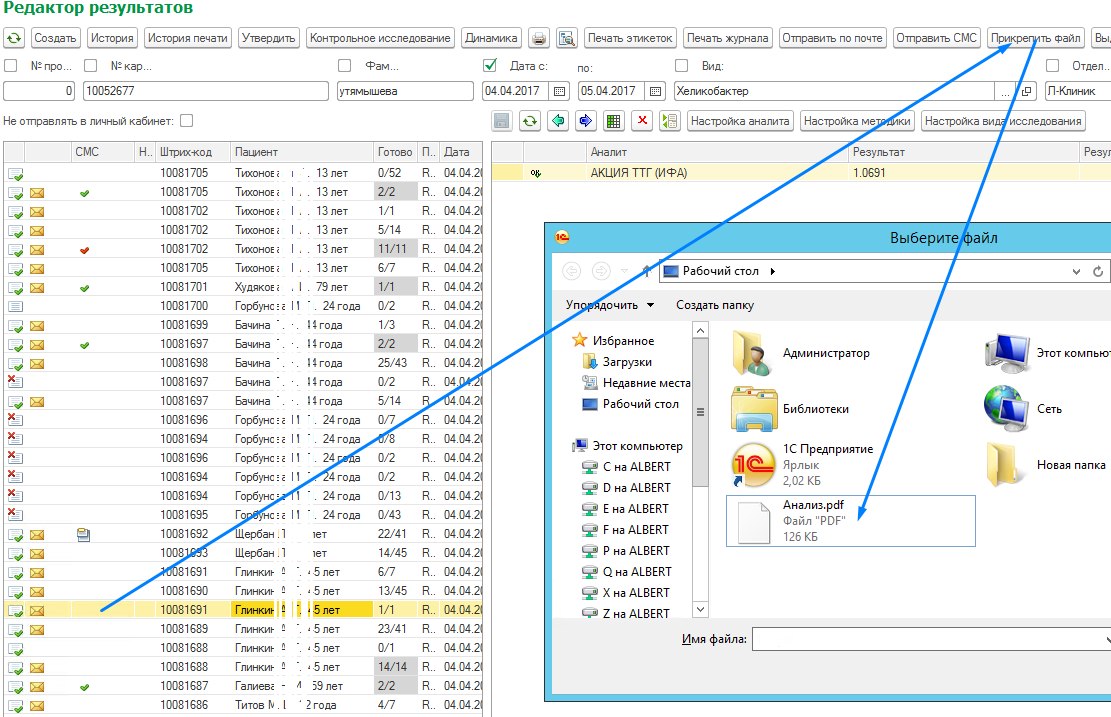Click the Прикрепить файл button
This screenshot has height=717, width=1111.
point(1035,38)
